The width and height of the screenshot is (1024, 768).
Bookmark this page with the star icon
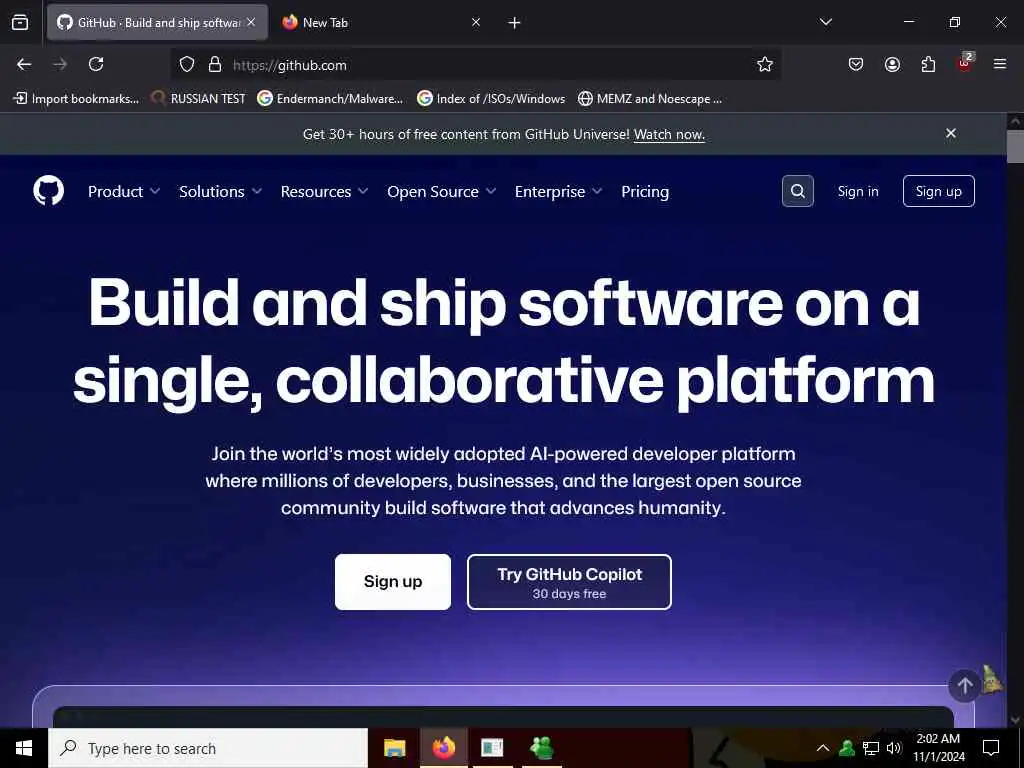point(765,64)
